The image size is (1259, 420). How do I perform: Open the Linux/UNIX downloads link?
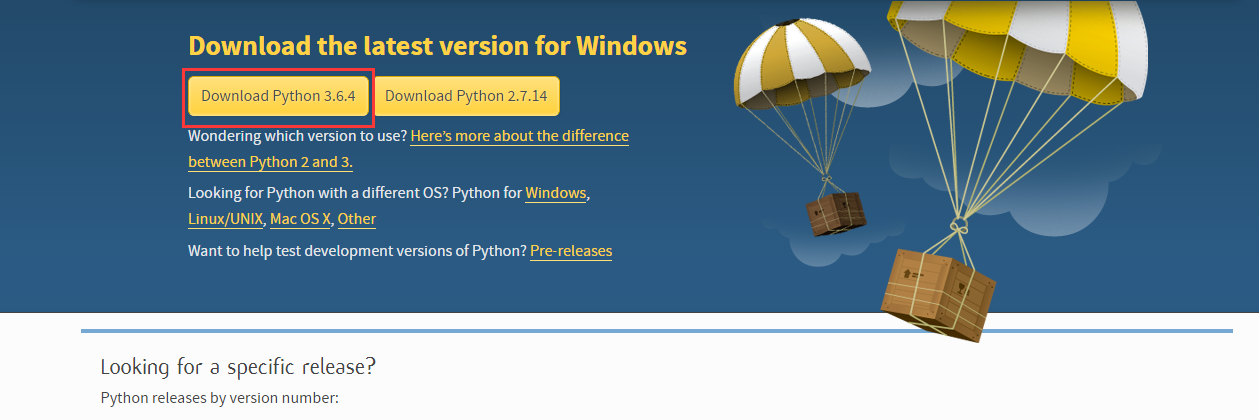pos(225,218)
